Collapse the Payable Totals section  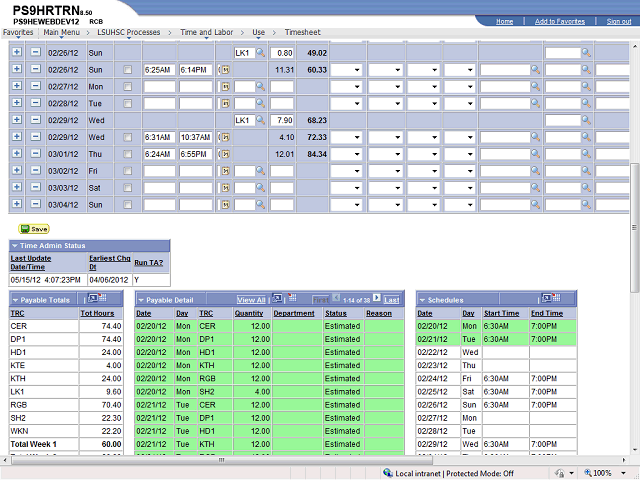click(x=15, y=300)
